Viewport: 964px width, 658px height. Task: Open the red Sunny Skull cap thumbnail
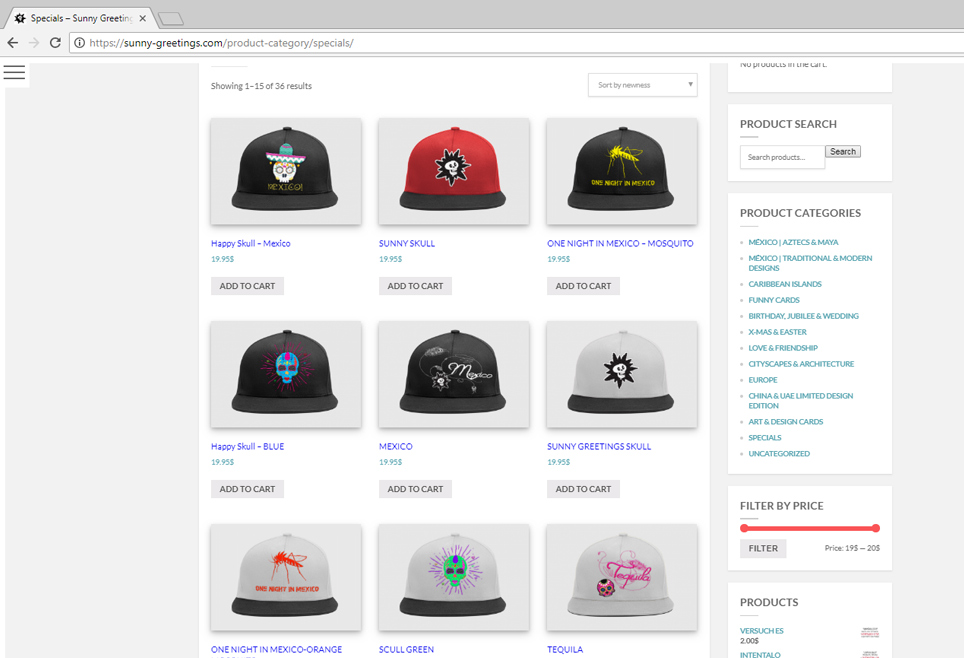point(454,171)
